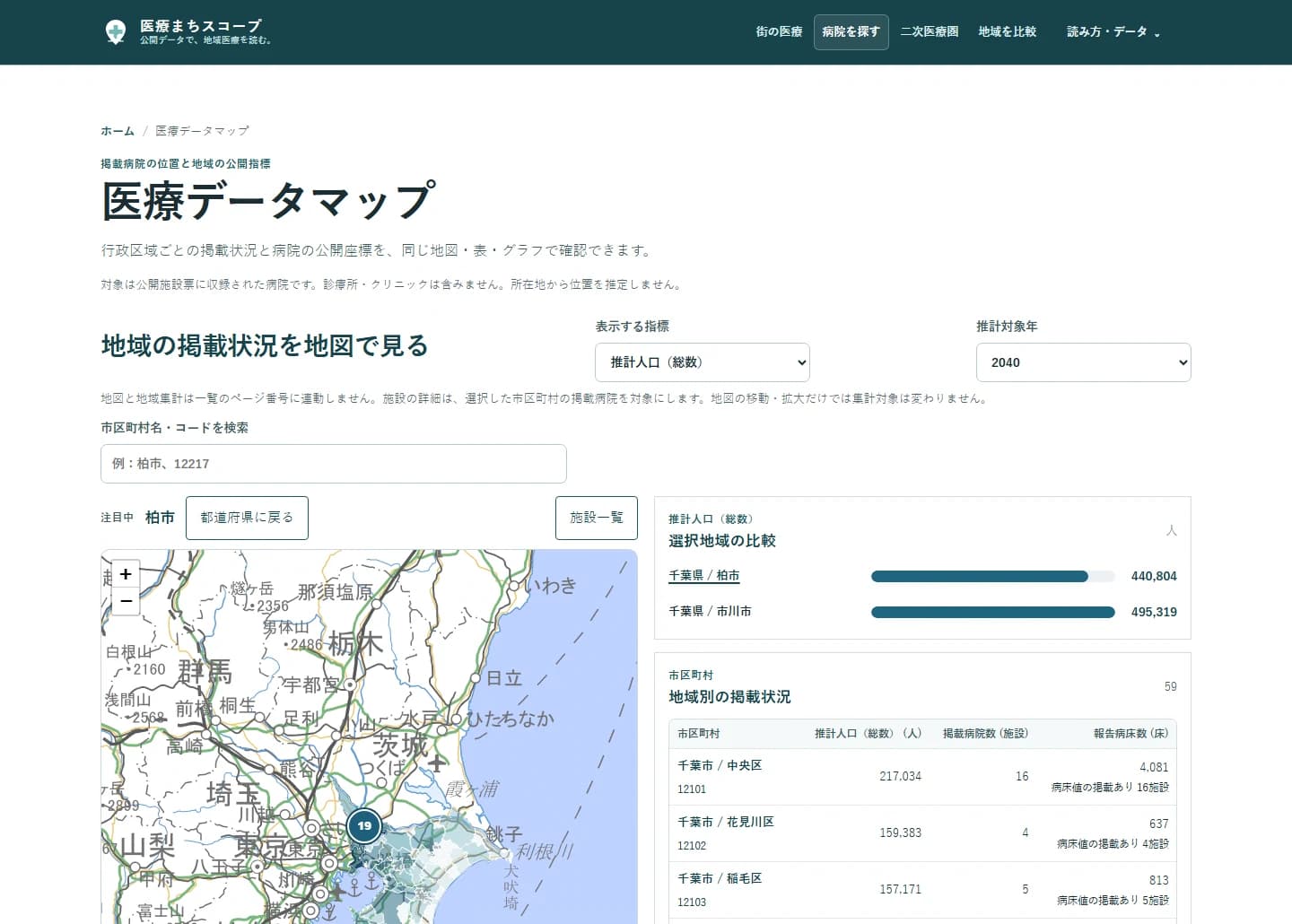Open the 地域を比較 nav item
The width and height of the screenshot is (1292, 924).
[1007, 32]
